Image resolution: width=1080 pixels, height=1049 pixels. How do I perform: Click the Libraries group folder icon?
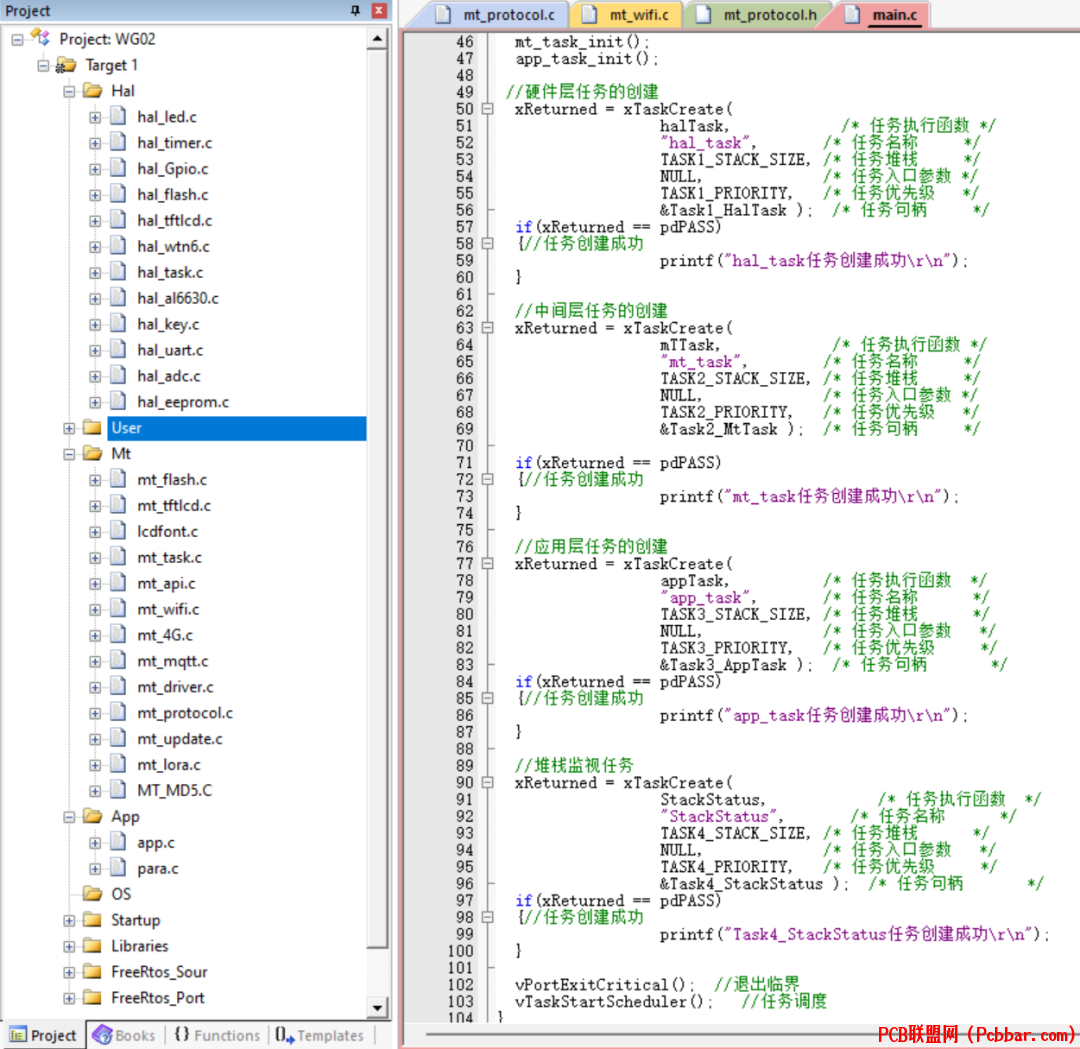[92, 946]
